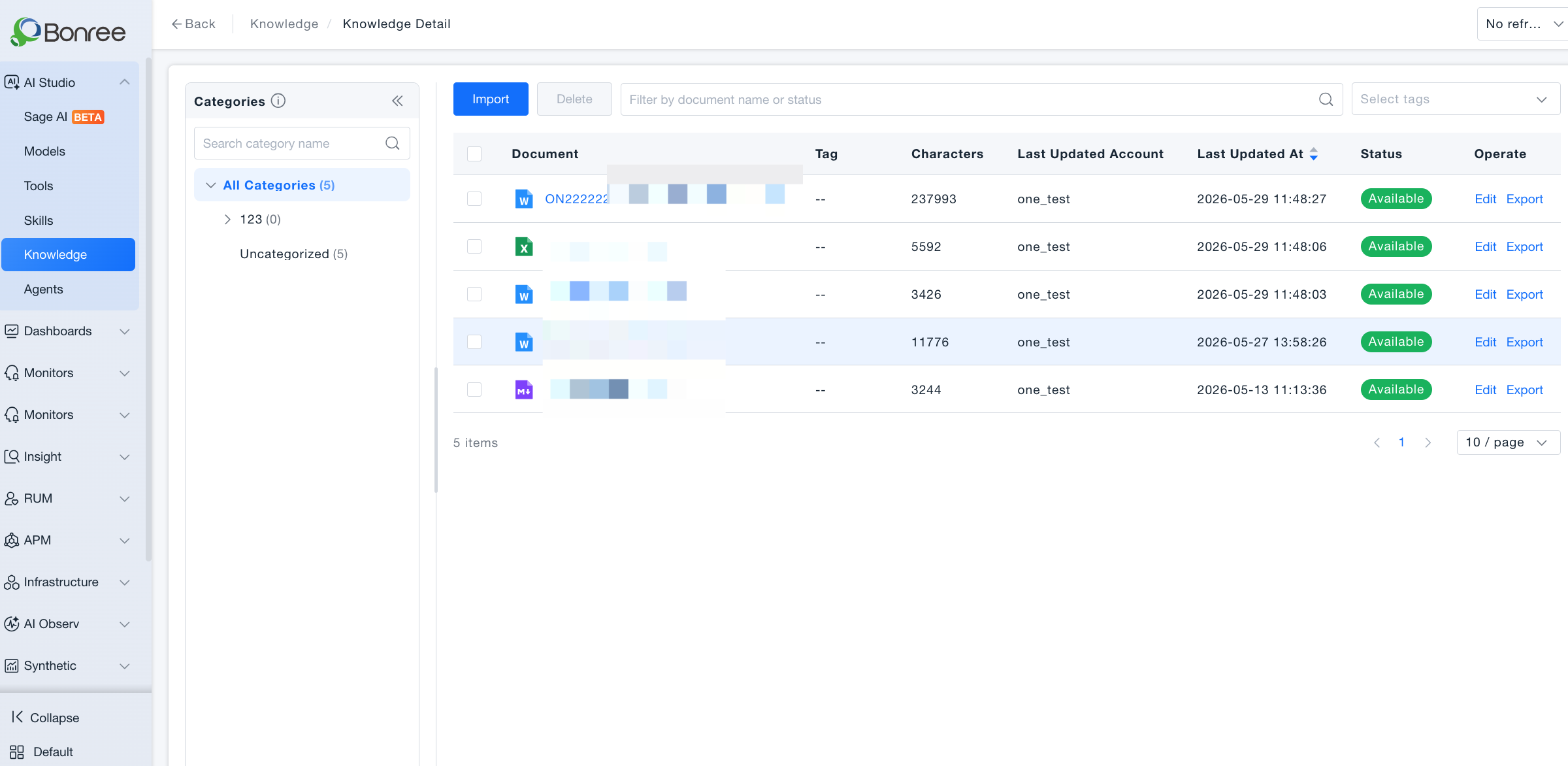Open the 10 / page size dropdown
The width and height of the screenshot is (1568, 766).
pyautogui.click(x=1508, y=442)
